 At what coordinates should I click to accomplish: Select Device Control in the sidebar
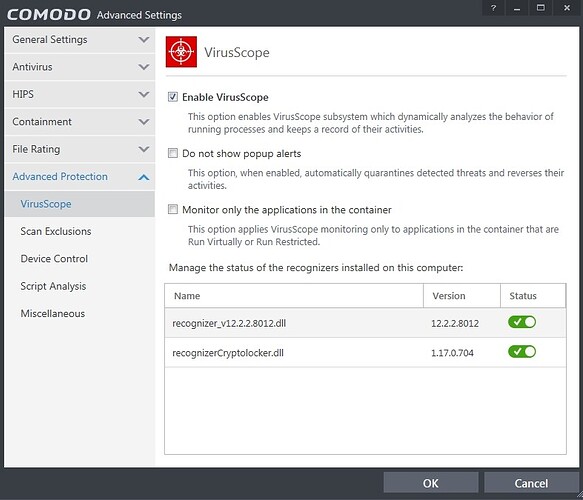tap(54, 259)
